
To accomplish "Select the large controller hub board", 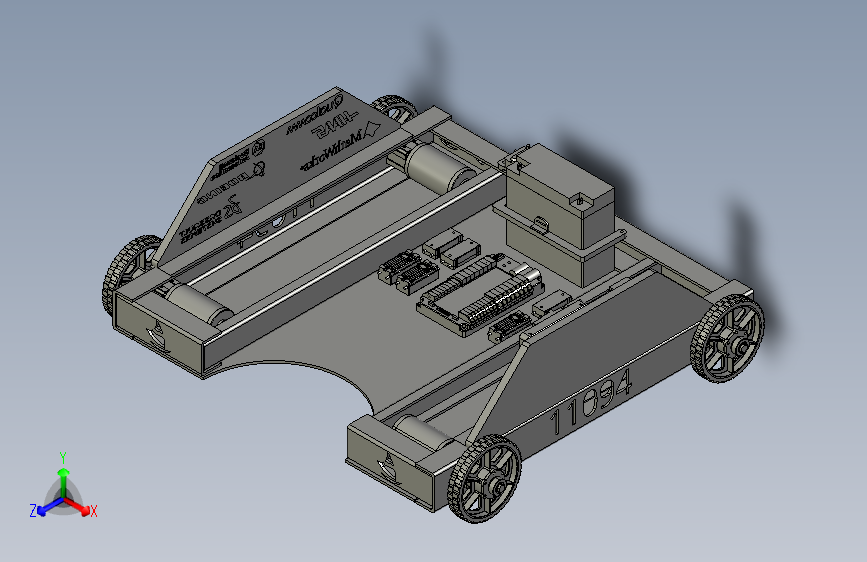I will pyautogui.click(x=480, y=295).
